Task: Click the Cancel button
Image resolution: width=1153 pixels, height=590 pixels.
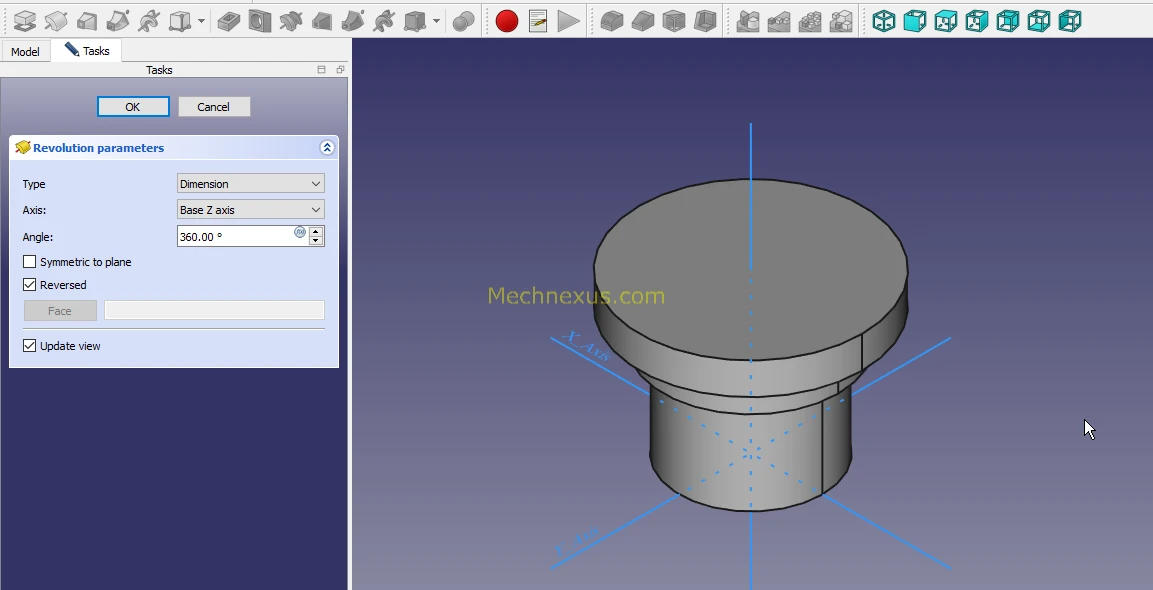Action: (214, 107)
